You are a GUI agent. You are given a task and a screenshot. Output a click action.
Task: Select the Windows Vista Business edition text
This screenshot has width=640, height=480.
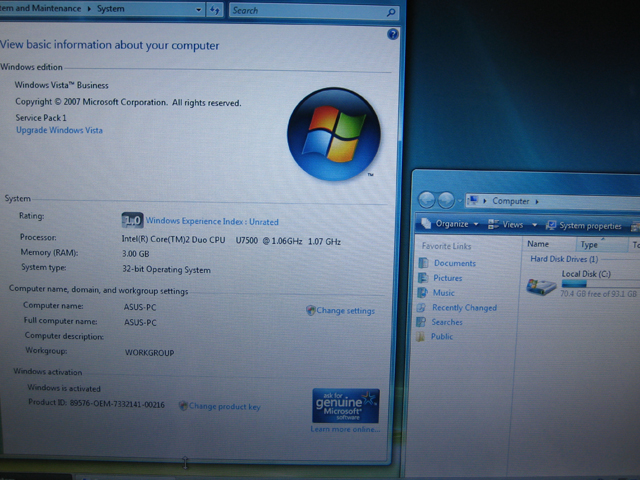click(x=62, y=85)
